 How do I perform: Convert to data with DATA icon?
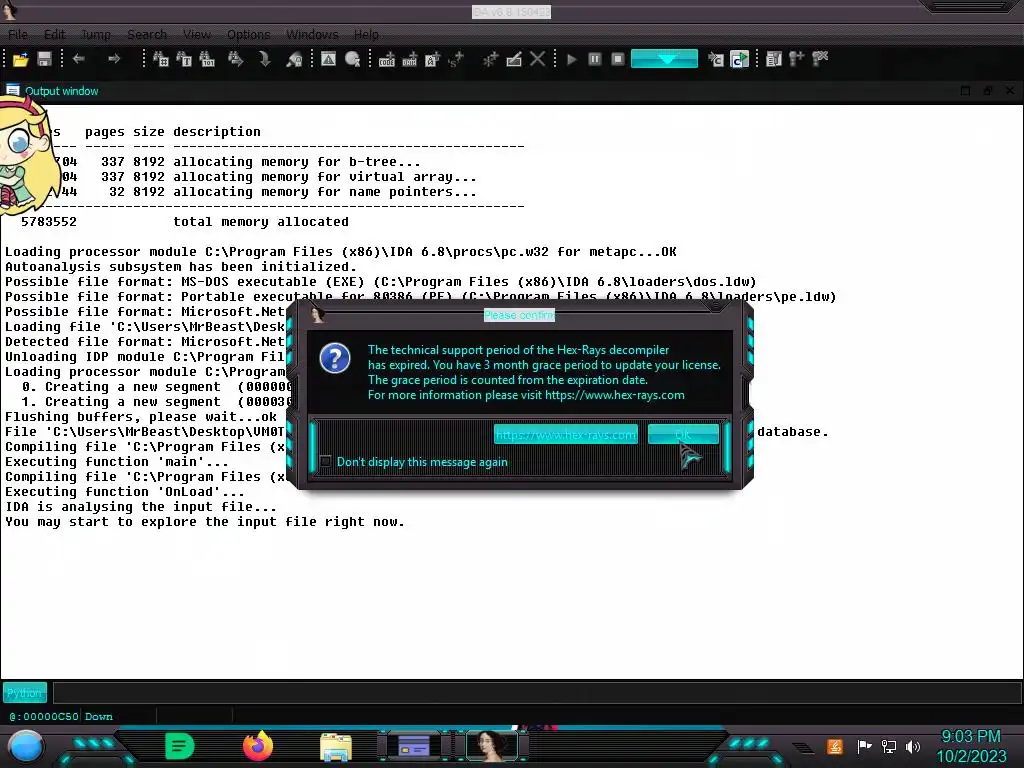point(409,59)
